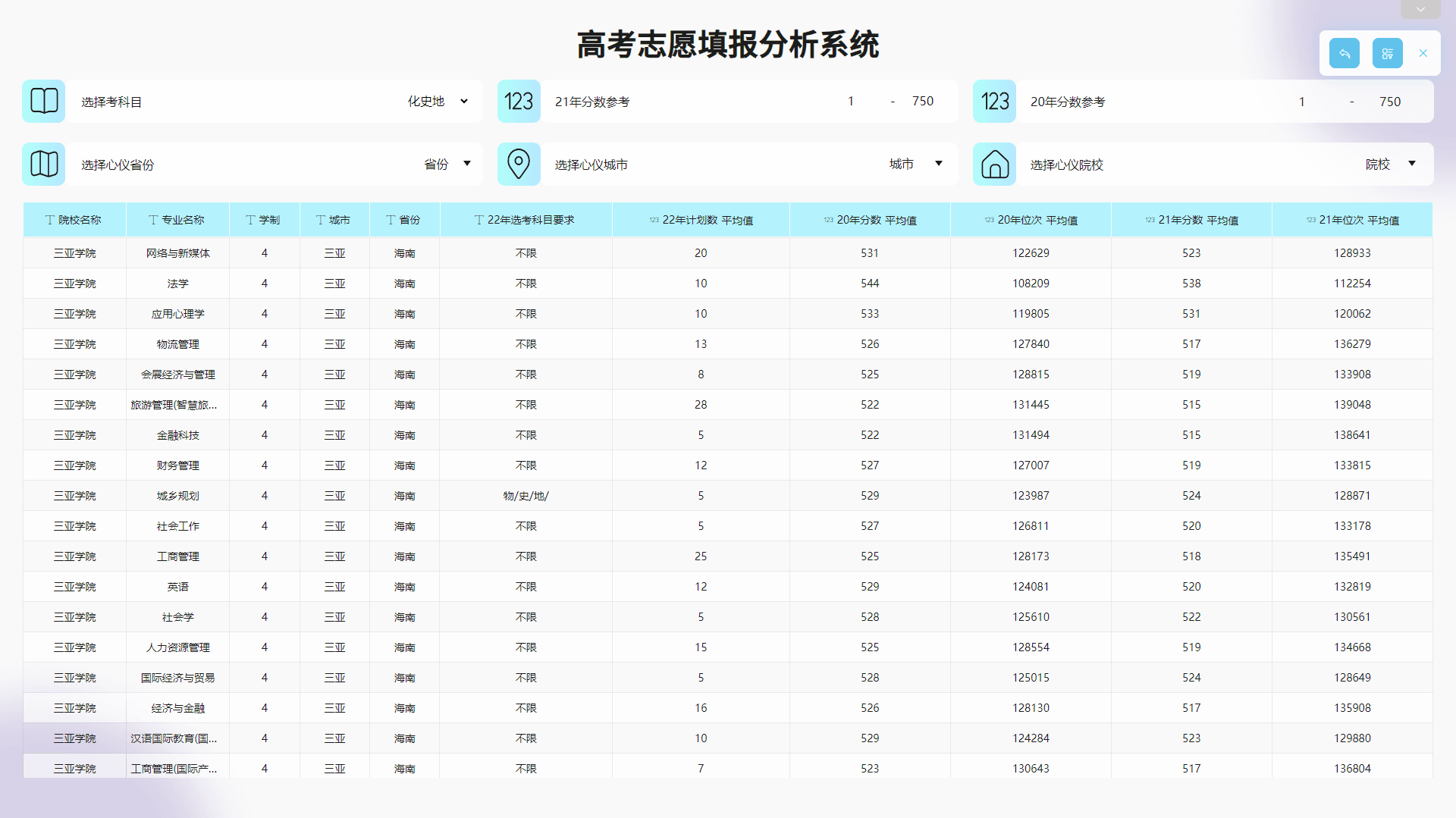Open the 化史地 subject dropdown
Screen dimensions: 1456x818
438,101
